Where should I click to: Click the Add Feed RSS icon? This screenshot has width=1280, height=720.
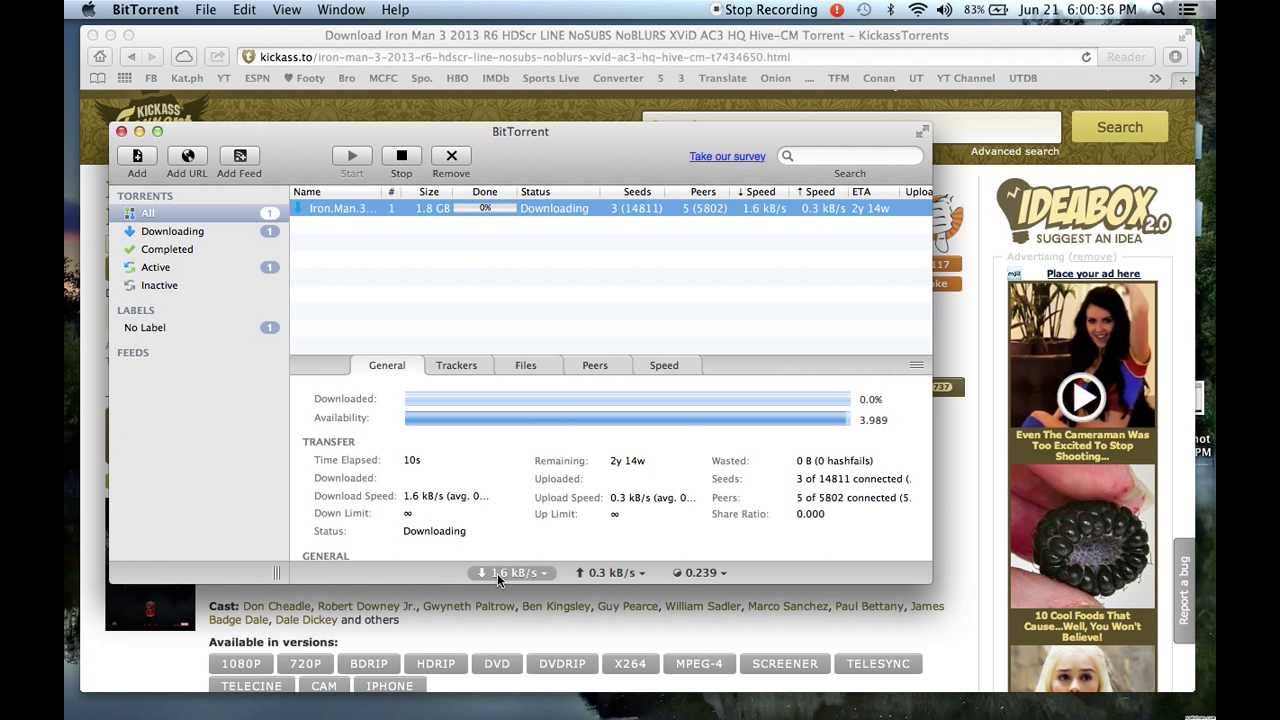240,156
